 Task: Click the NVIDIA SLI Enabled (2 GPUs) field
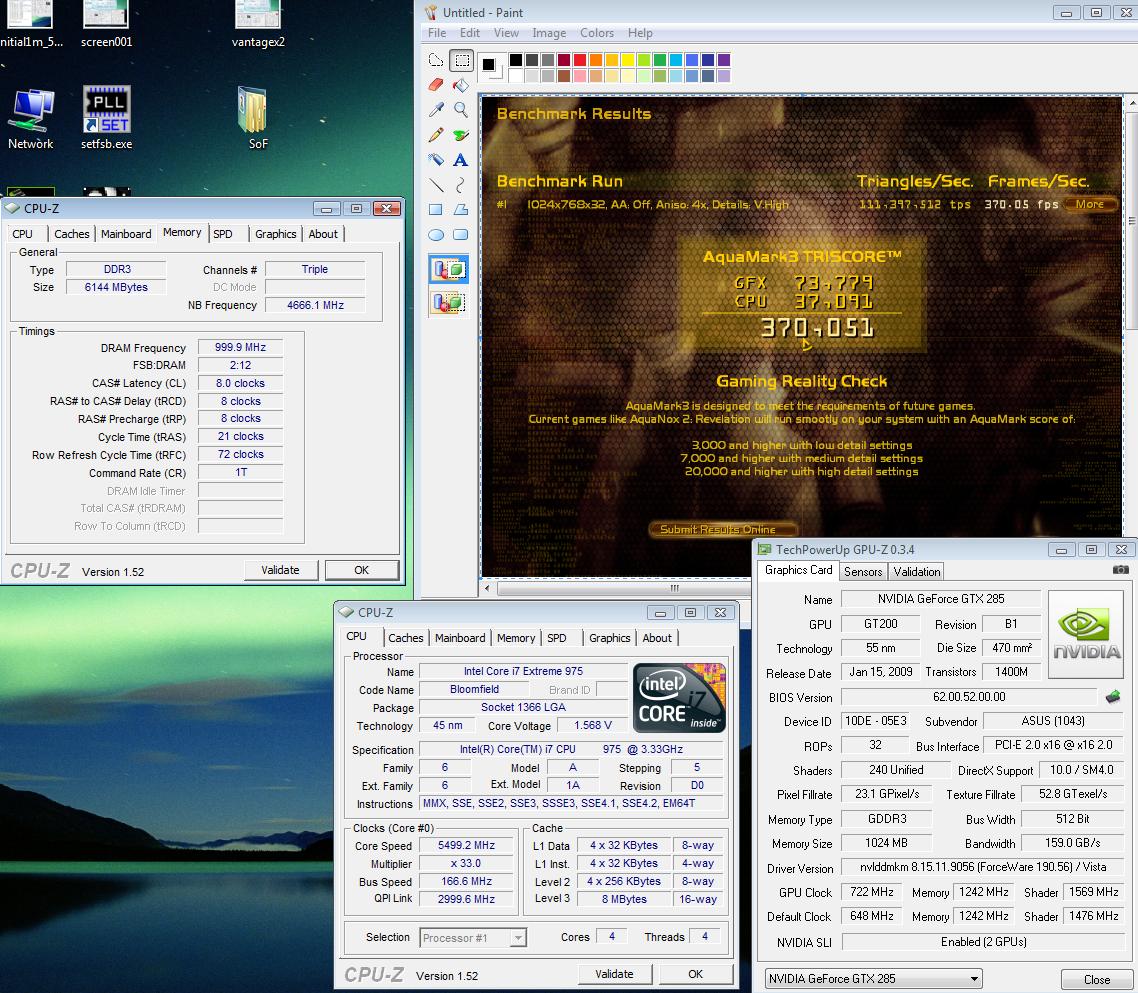(983, 942)
